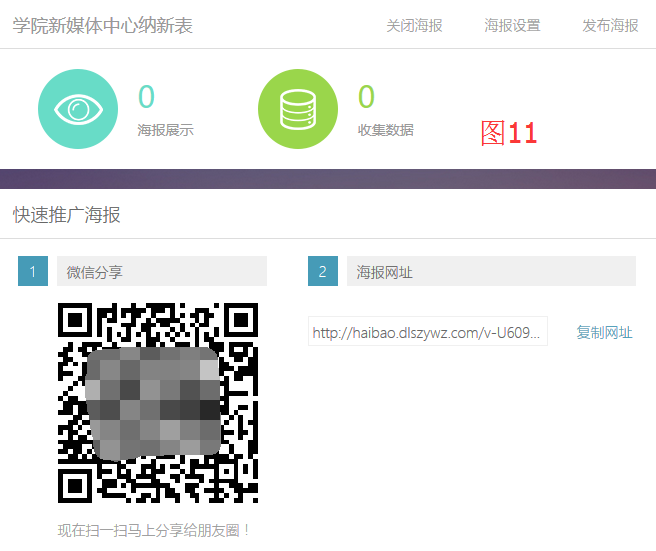Click the teal eye icon for poster views
Viewport: 656px width, 551px height.
point(78,108)
